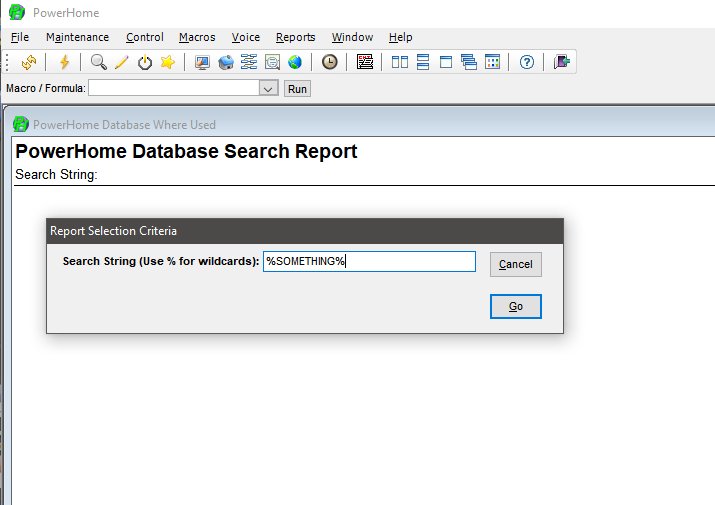
Task: Click the arrange icons grid icon
Action: pos(492,62)
